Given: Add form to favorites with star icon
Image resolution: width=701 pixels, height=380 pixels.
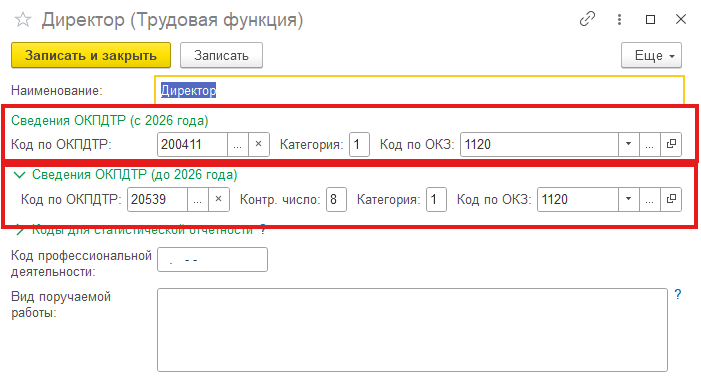Looking at the screenshot, I should coord(22,20).
